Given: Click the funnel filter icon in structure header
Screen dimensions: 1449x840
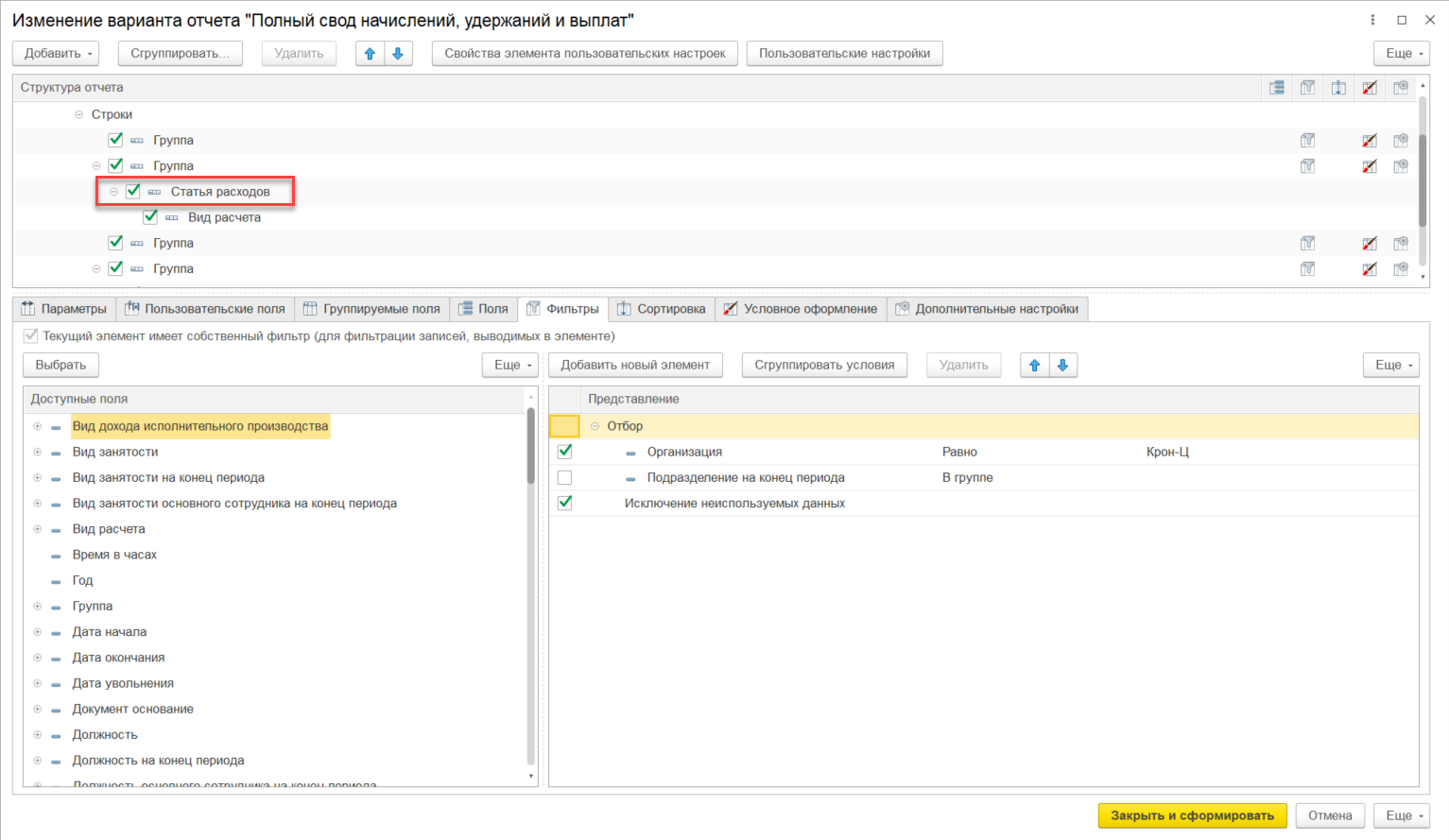Looking at the screenshot, I should [1308, 88].
